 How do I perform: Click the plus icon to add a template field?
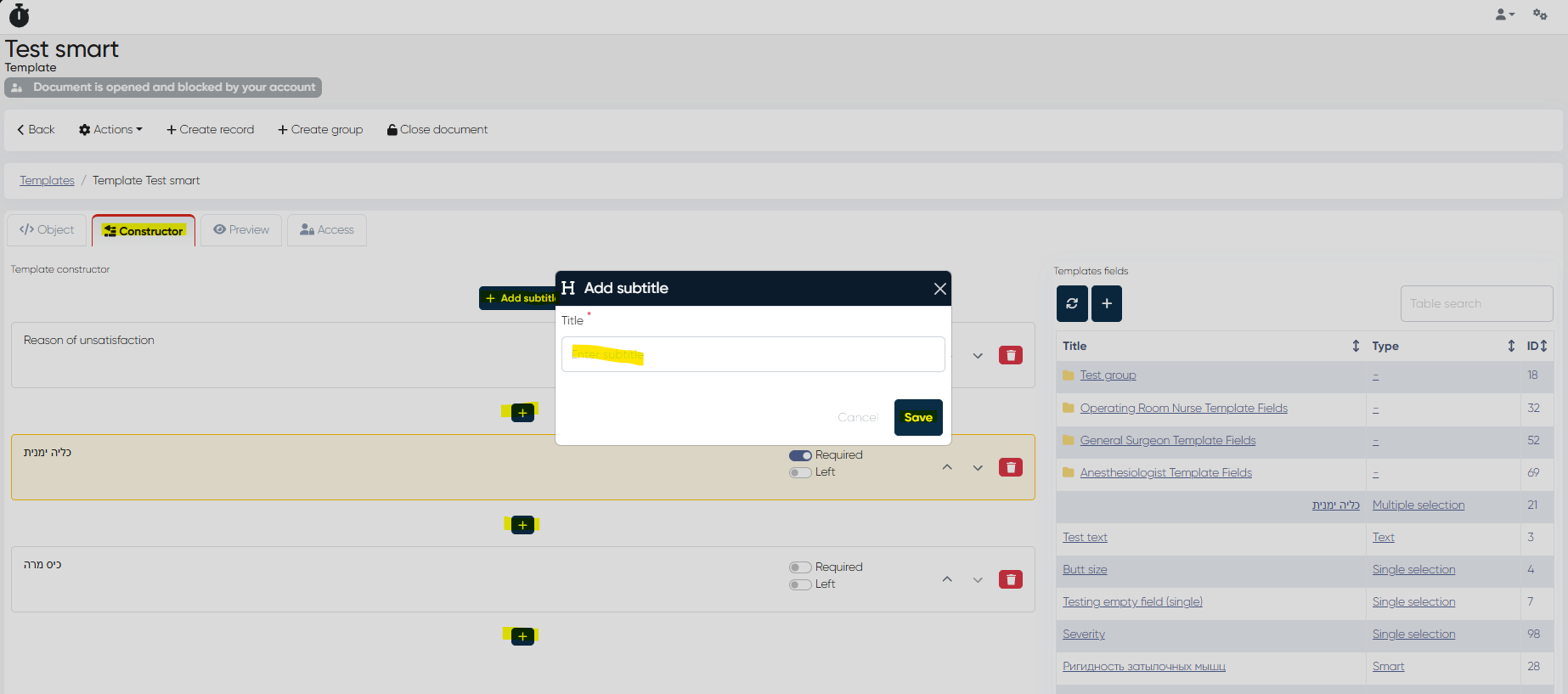coord(1107,304)
